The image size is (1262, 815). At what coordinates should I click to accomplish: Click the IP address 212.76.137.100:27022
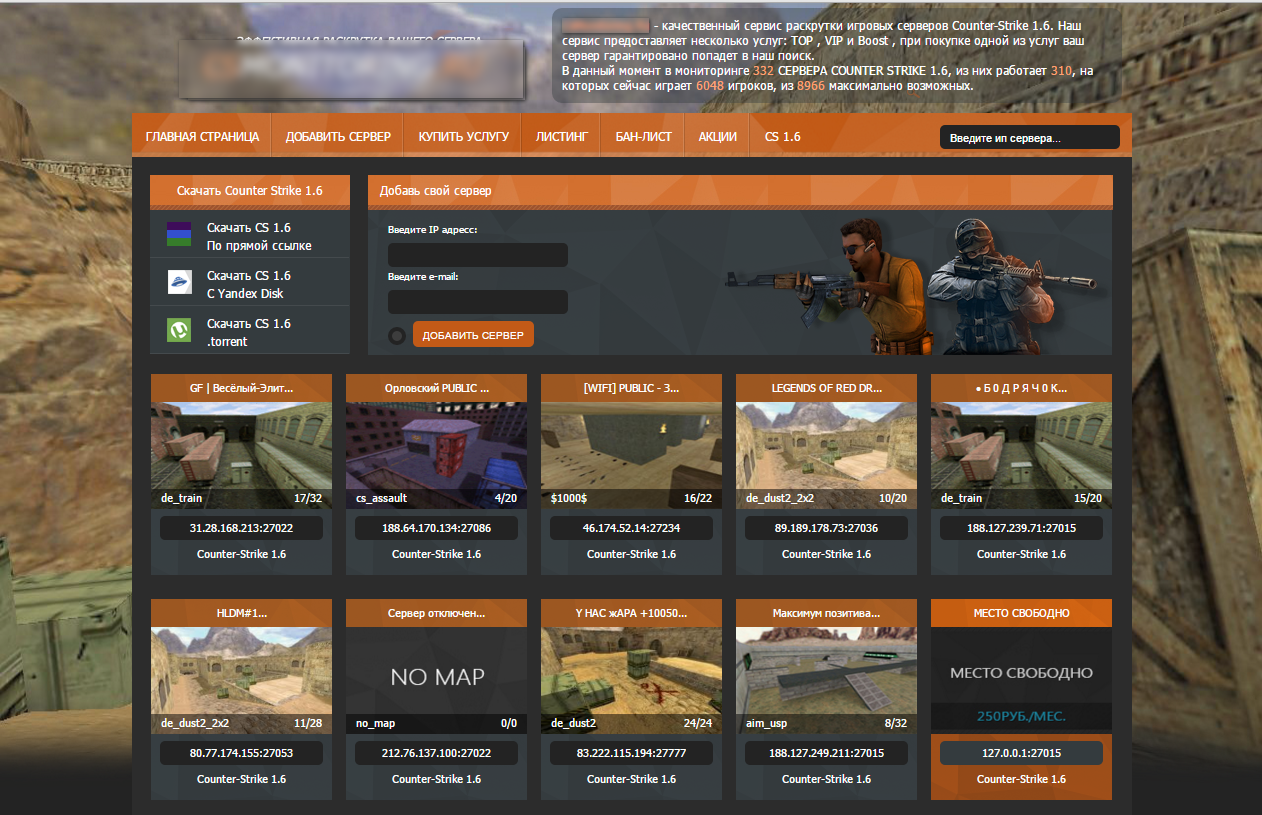436,753
